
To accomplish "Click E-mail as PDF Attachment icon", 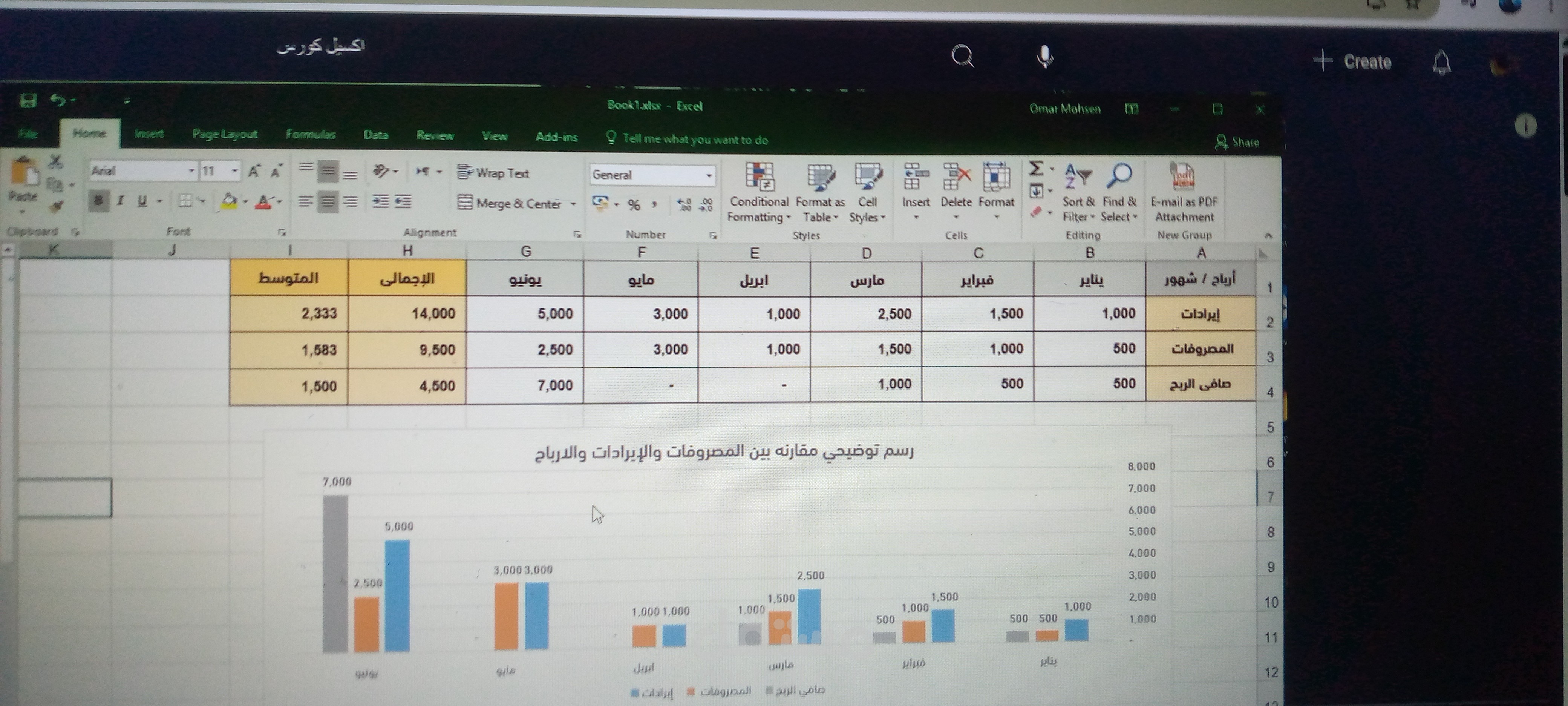I will (1183, 176).
